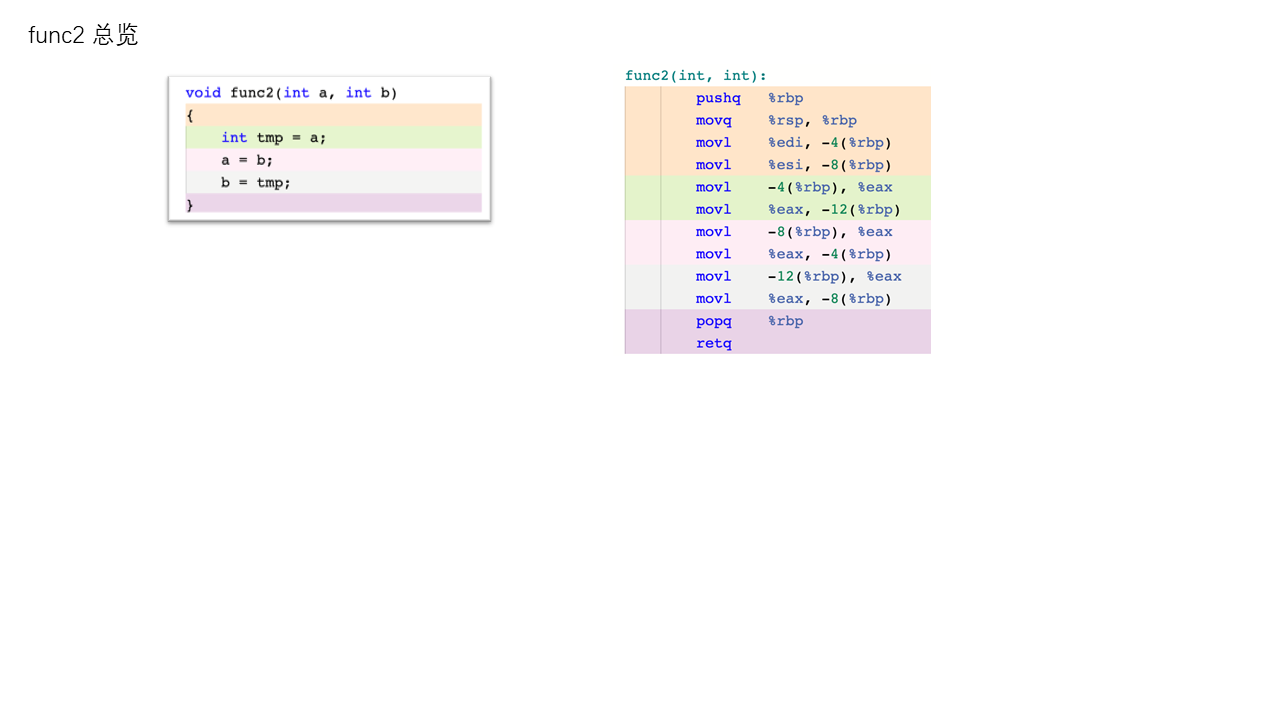Click the "movl %eax, -12(%rbp)" line

coord(798,210)
